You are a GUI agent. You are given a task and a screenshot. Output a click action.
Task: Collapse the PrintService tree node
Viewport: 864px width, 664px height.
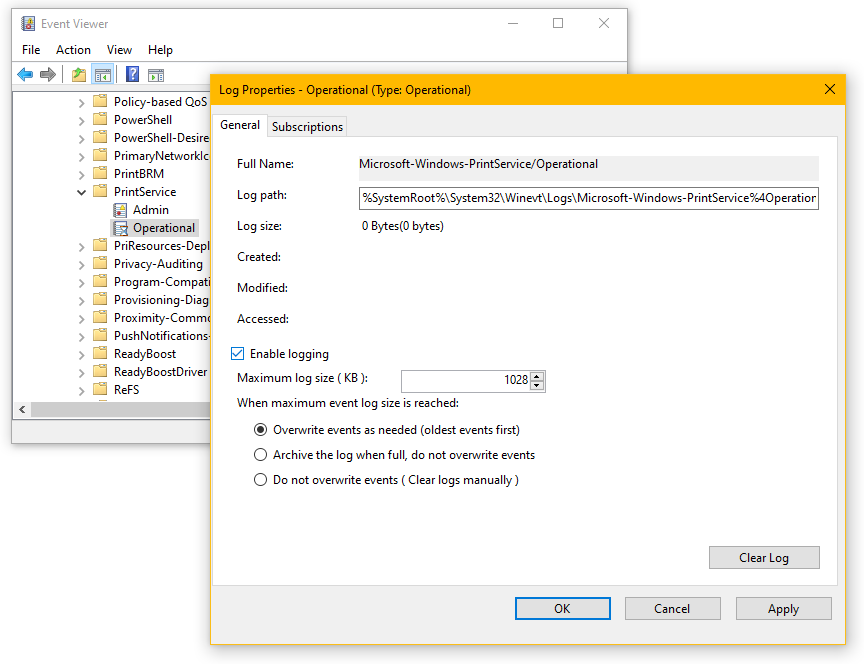click(81, 192)
